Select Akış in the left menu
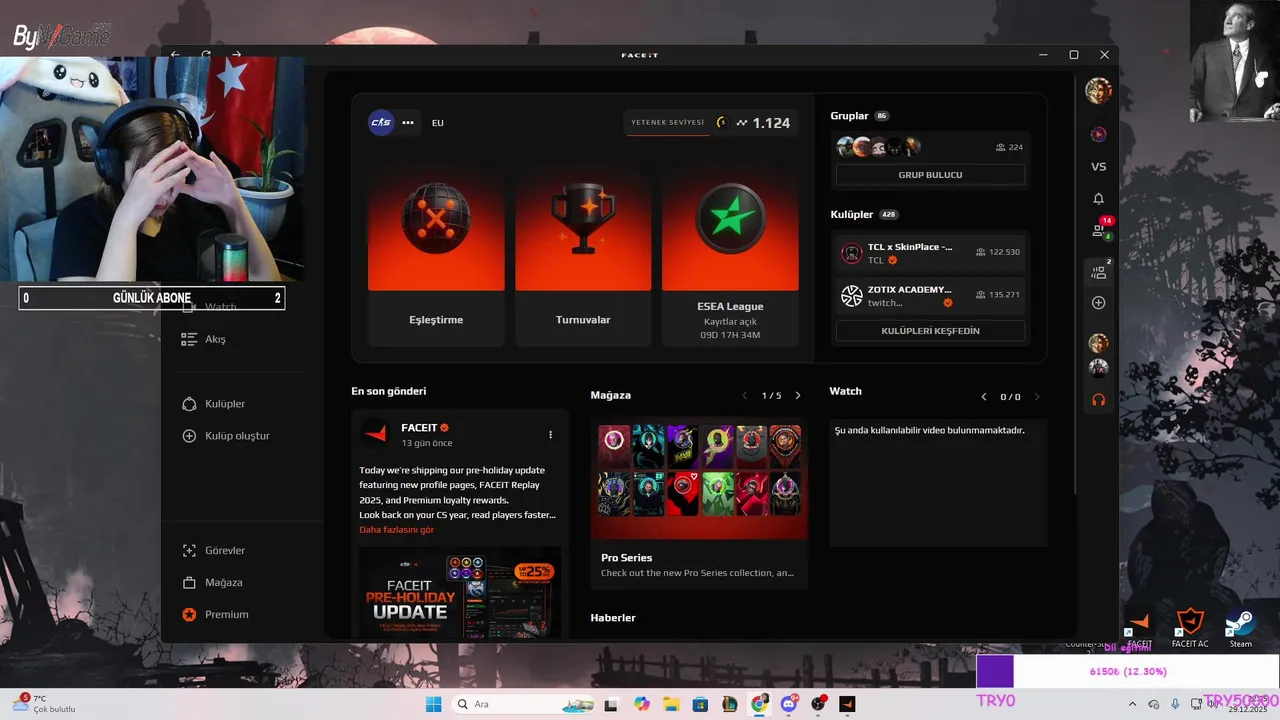The height and width of the screenshot is (720, 1280). click(x=215, y=339)
